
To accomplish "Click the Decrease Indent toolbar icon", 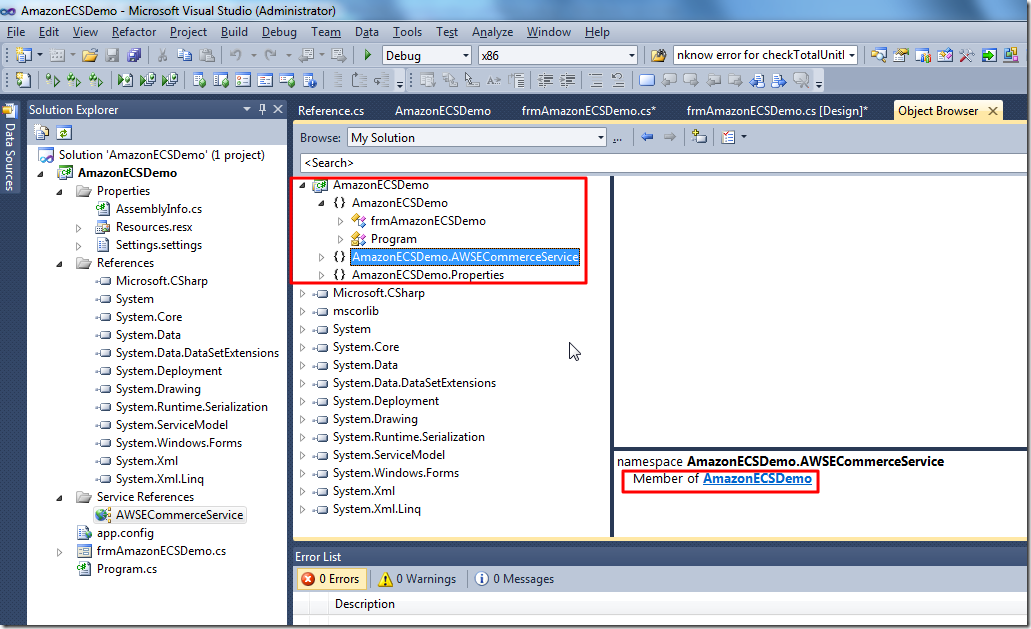I will [x=546, y=80].
